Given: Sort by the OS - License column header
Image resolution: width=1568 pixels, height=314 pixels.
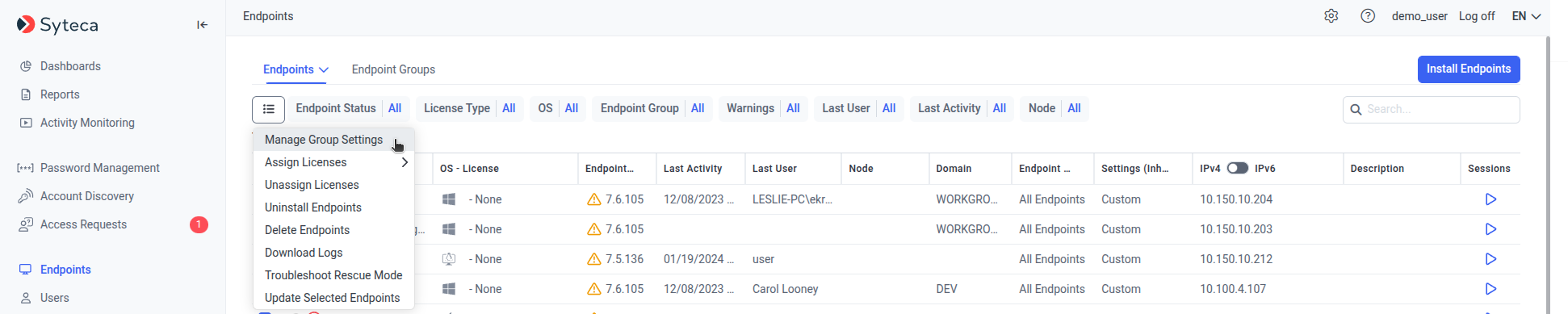Looking at the screenshot, I should click(469, 169).
